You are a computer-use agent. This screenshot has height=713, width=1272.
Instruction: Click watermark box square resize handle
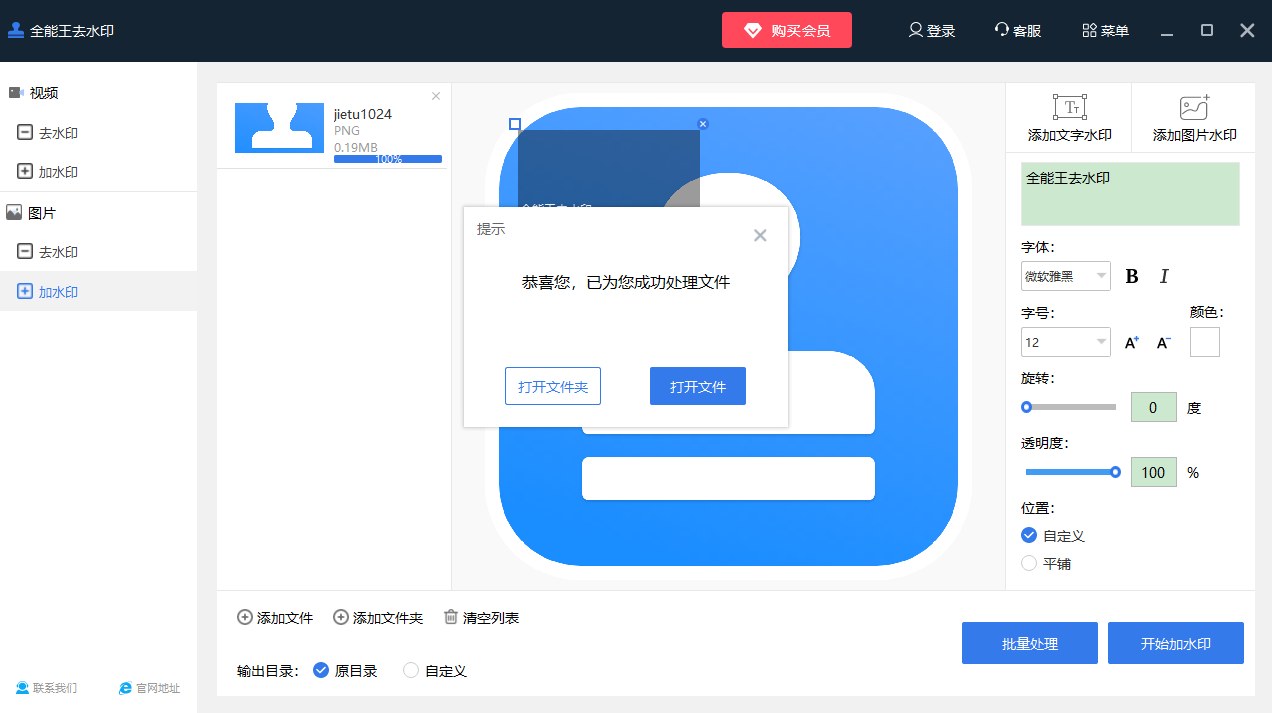click(515, 124)
